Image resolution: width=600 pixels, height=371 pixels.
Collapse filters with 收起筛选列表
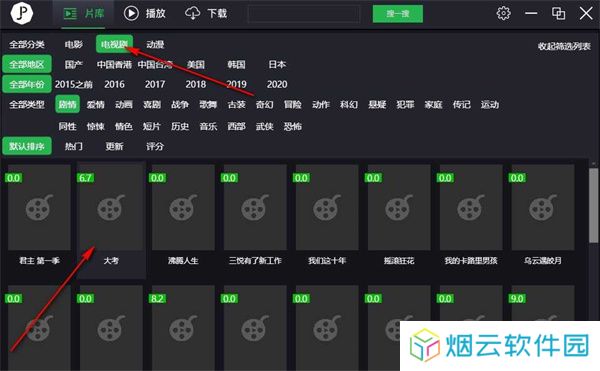[564, 46]
